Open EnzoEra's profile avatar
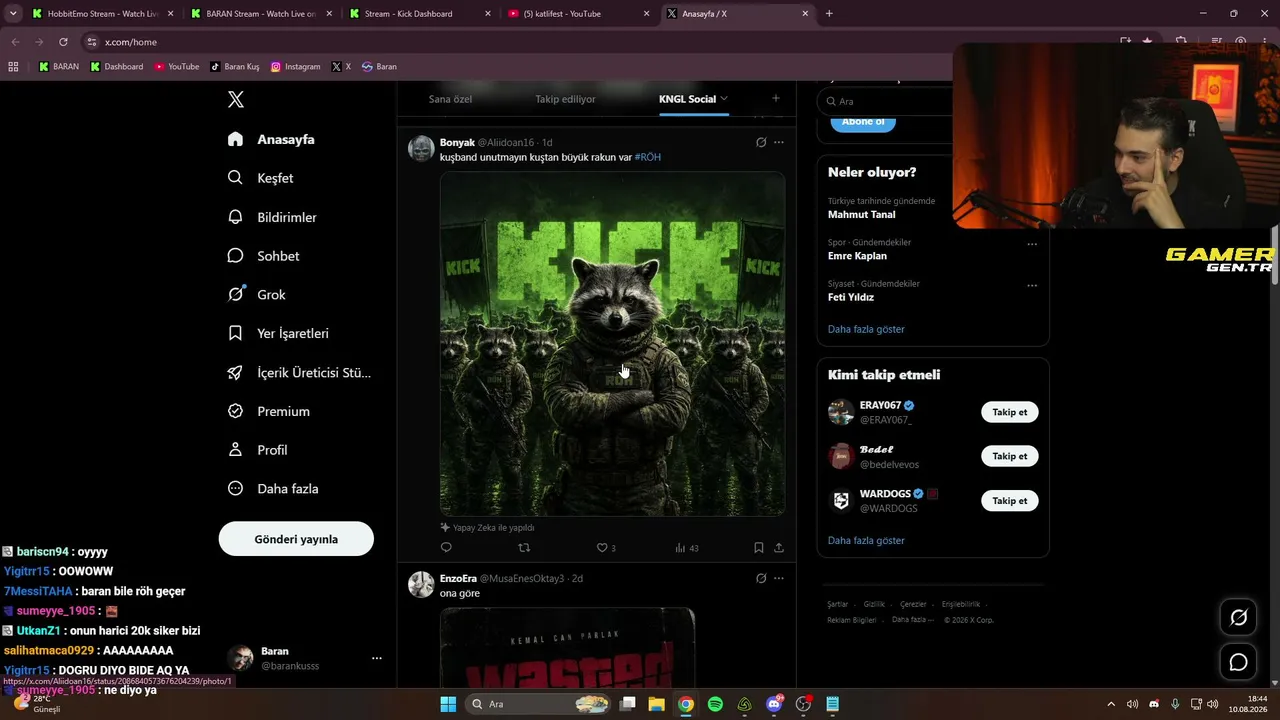This screenshot has width=1280, height=720. (x=421, y=584)
